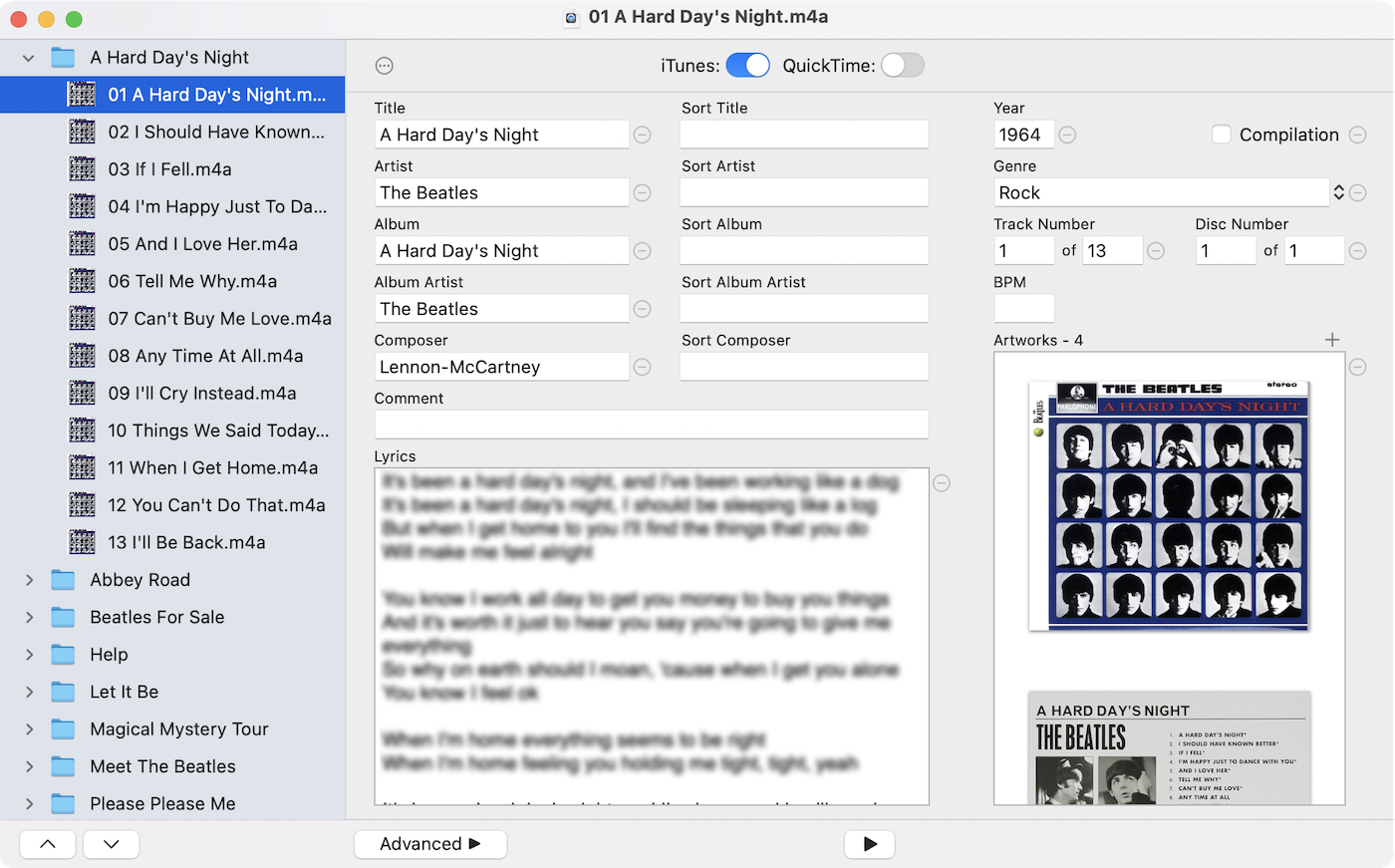Expand the Meet The Beatles folder
1395x868 pixels.
point(29,766)
